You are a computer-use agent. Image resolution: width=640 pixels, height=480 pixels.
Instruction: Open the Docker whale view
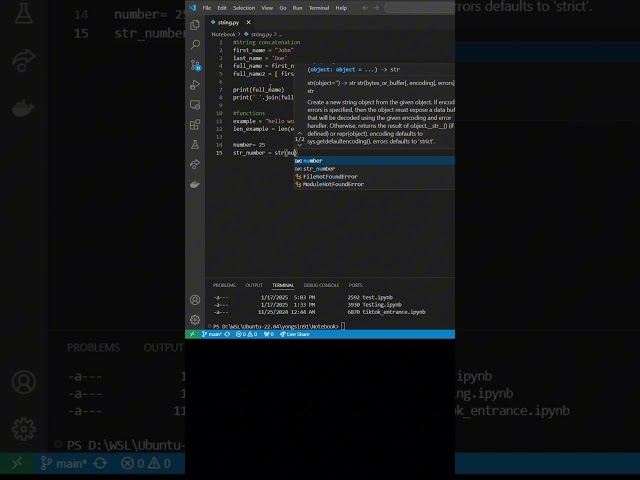coord(195,184)
